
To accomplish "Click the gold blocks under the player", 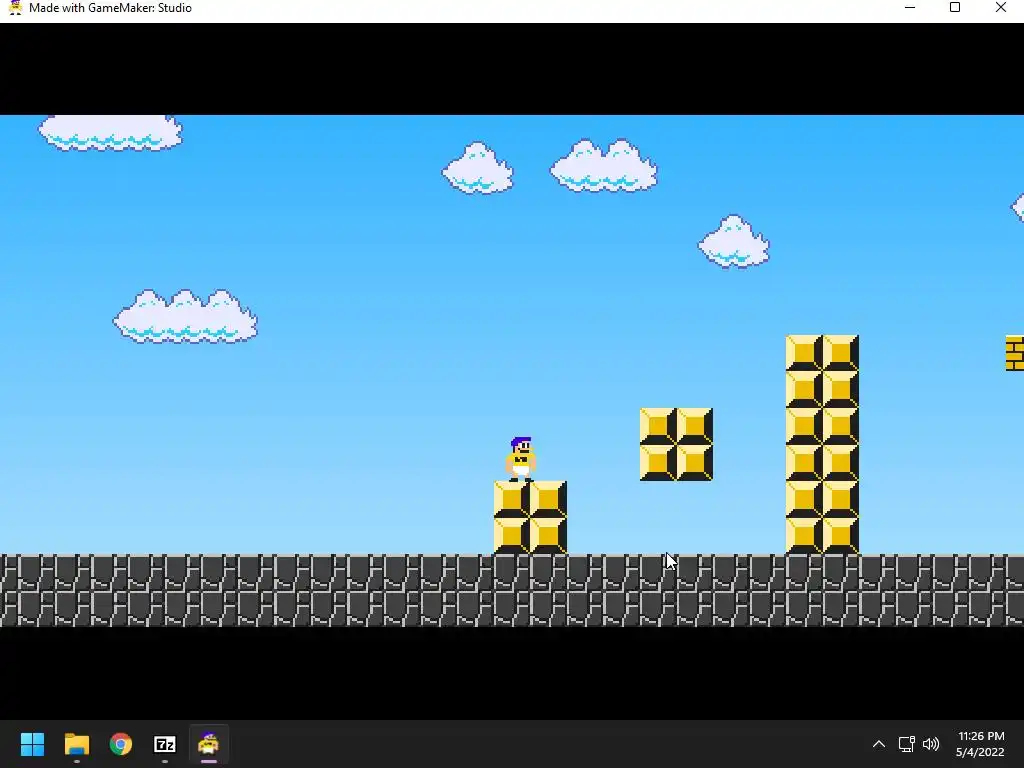I will [x=530, y=517].
